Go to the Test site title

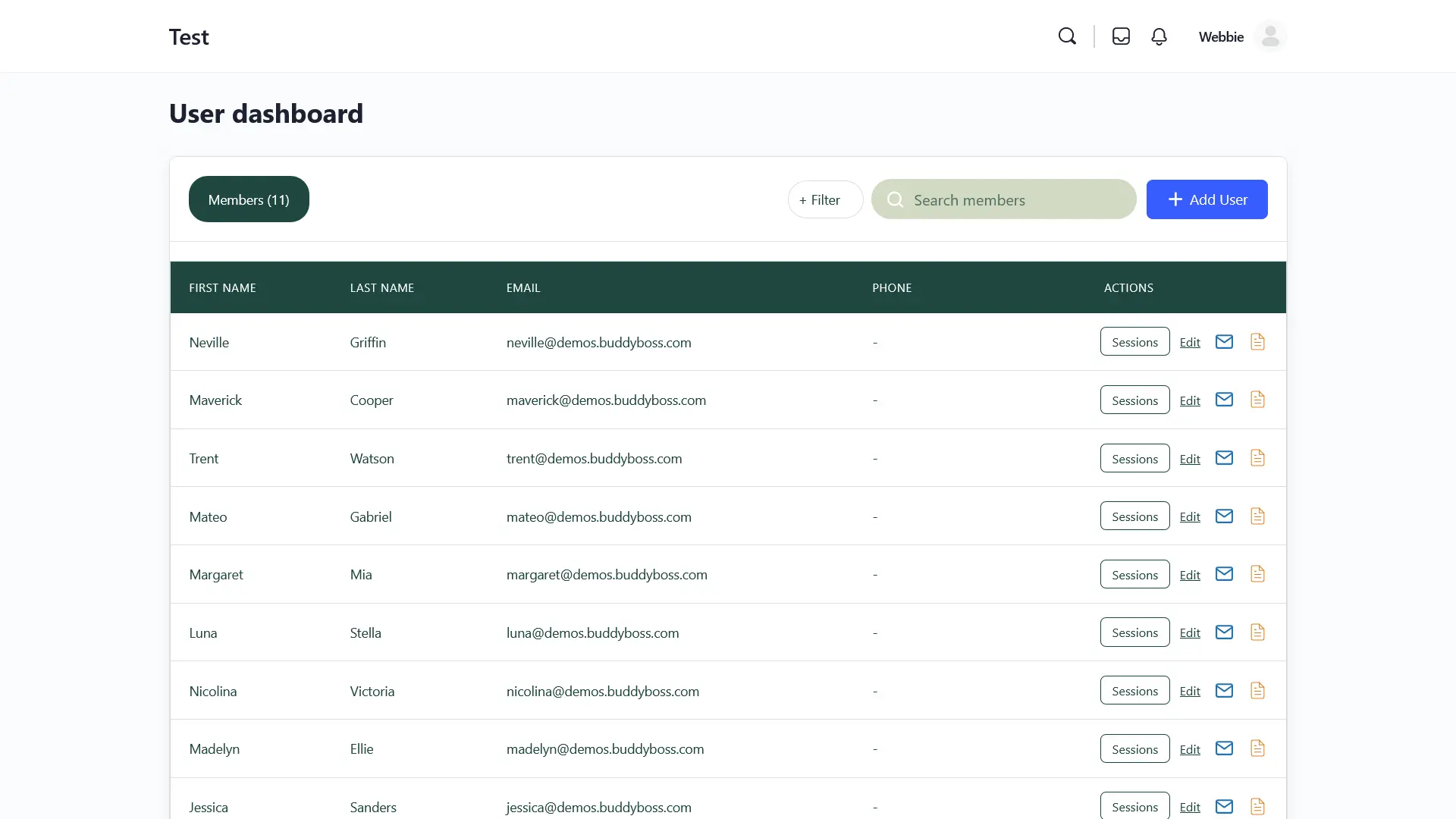189,36
